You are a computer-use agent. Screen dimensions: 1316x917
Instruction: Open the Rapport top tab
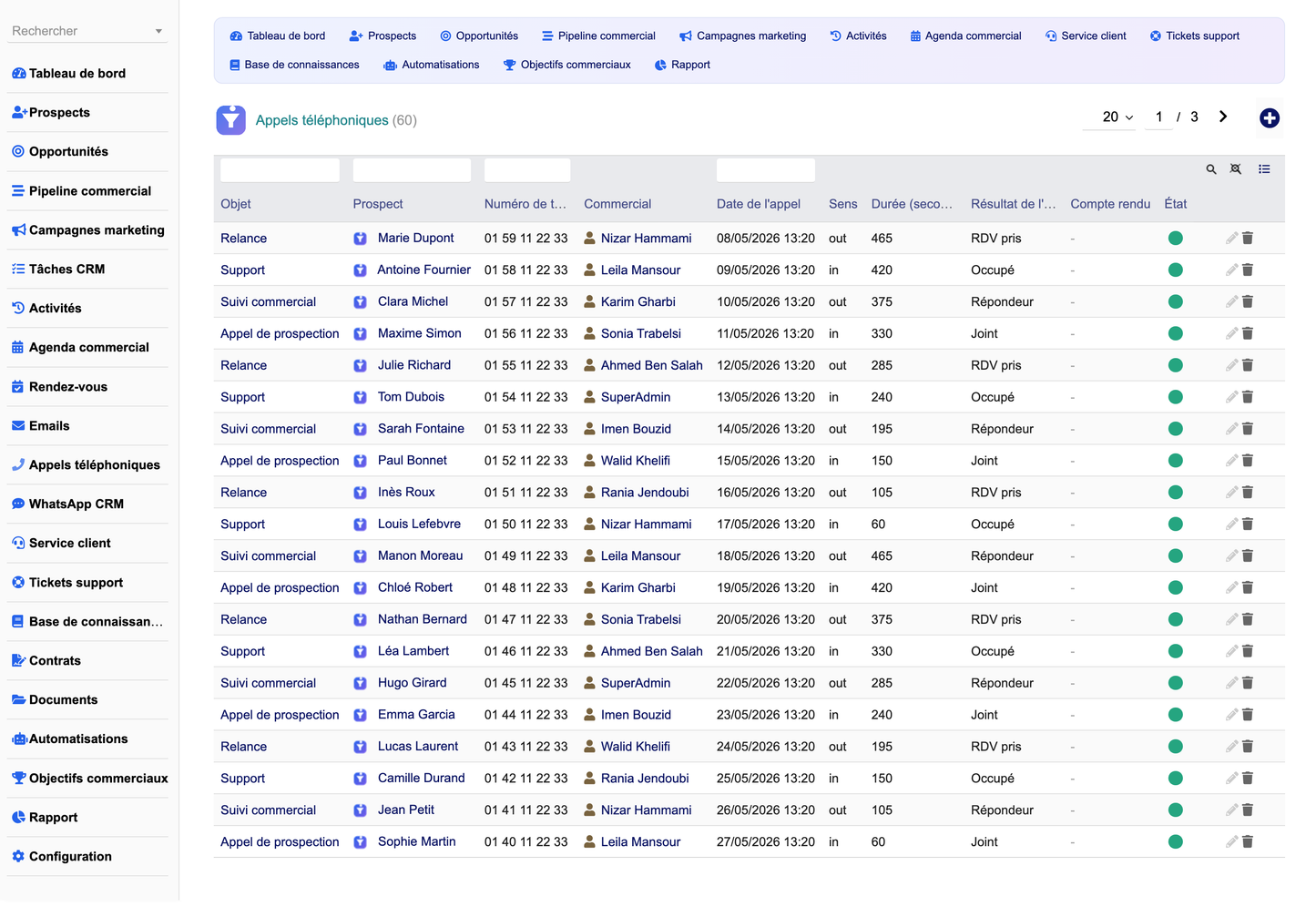pos(682,66)
